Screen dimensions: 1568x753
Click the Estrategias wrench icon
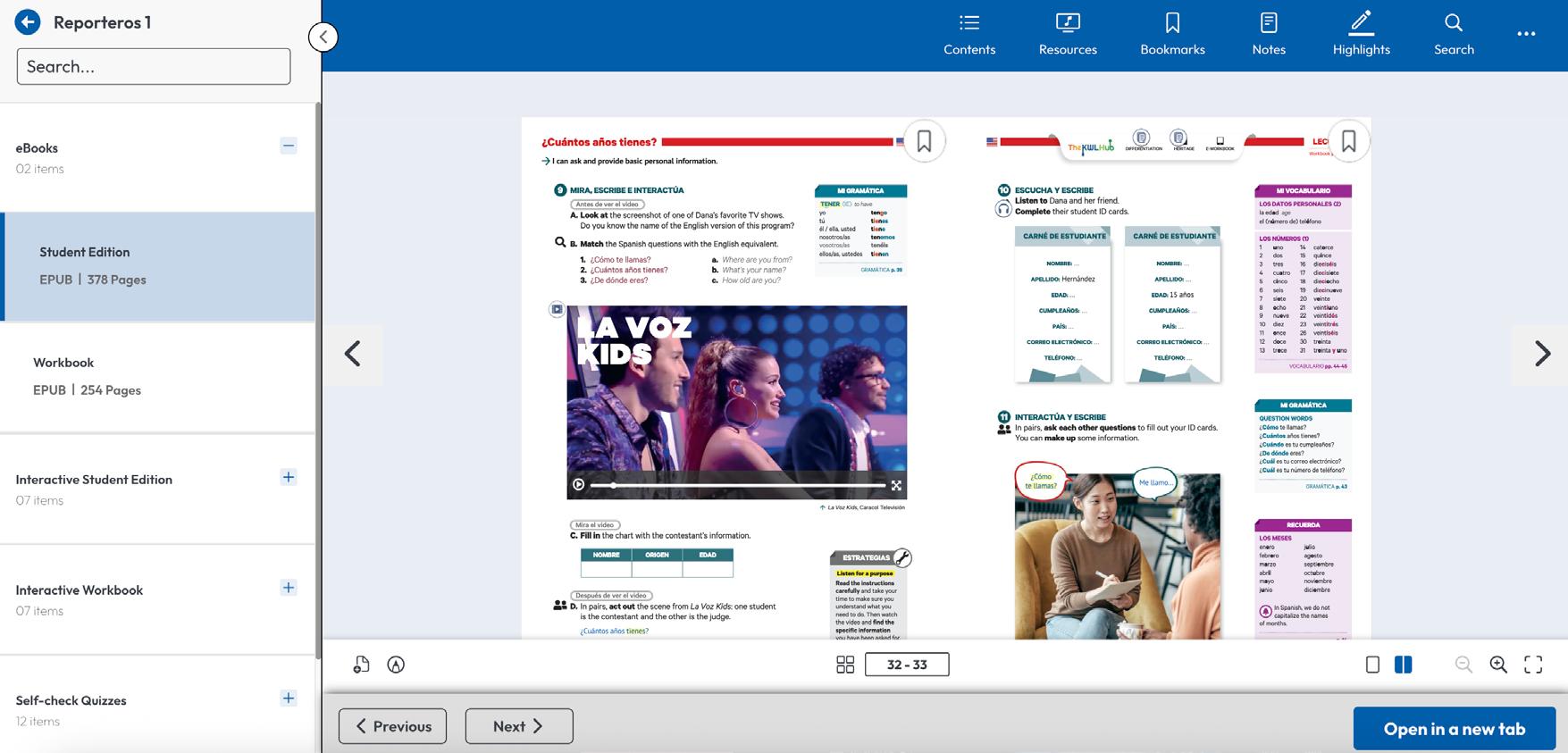[902, 558]
